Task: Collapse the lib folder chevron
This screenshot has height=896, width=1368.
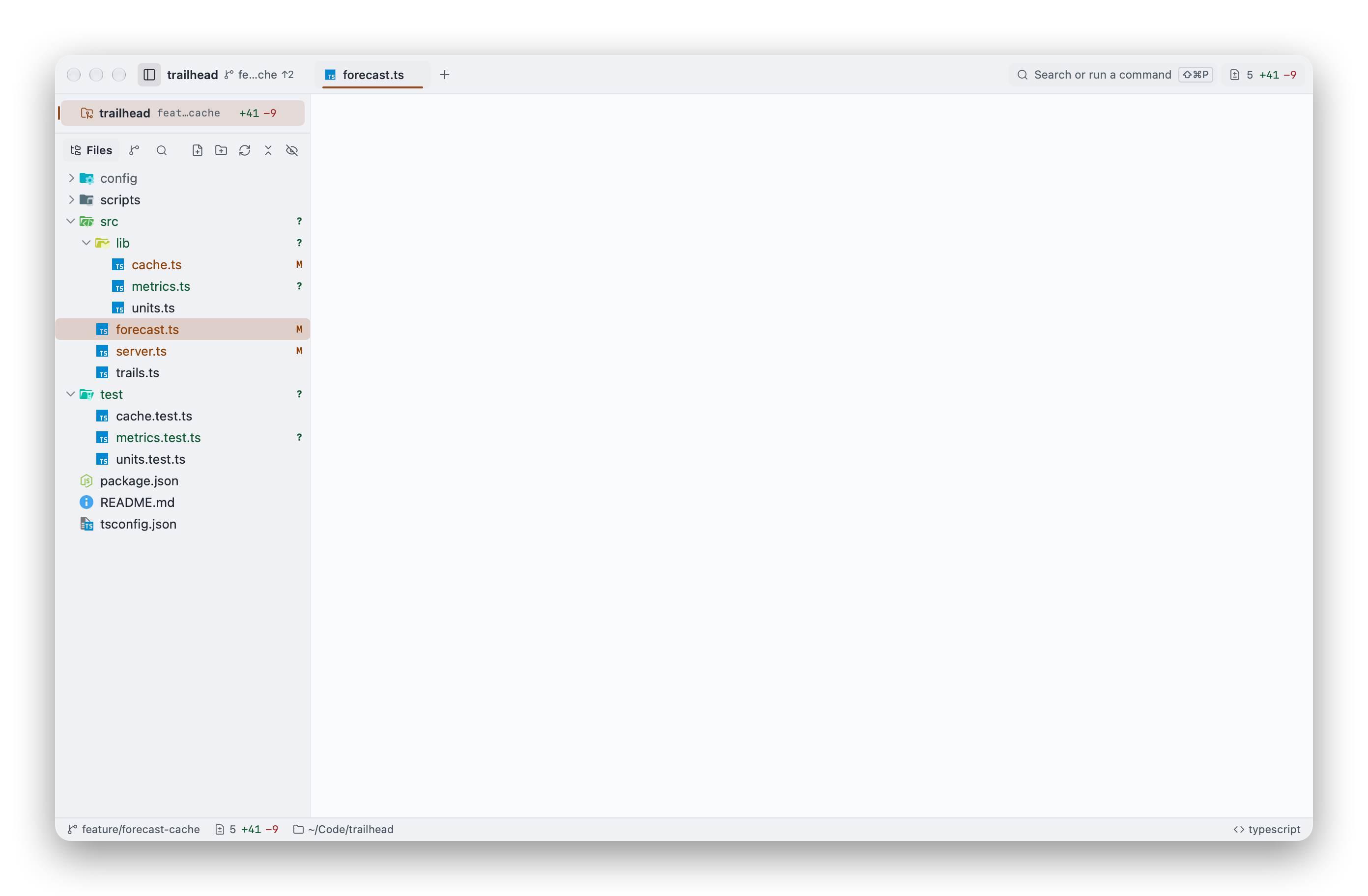Action: pyautogui.click(x=86, y=243)
